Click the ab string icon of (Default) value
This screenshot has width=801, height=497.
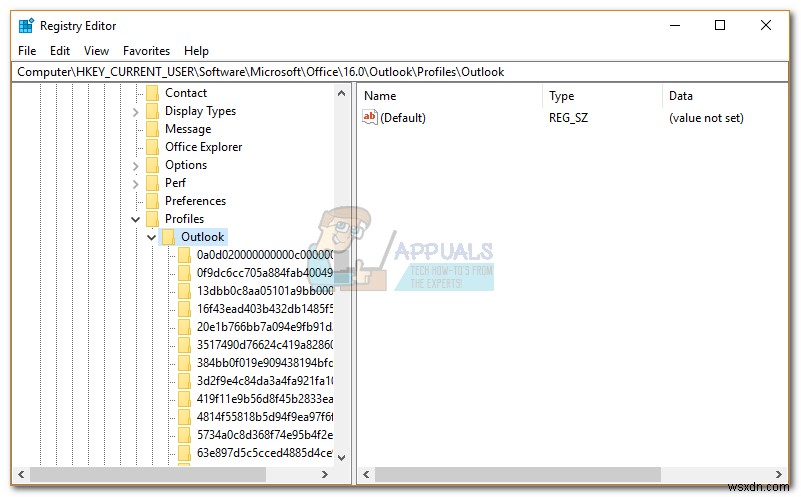(x=369, y=117)
